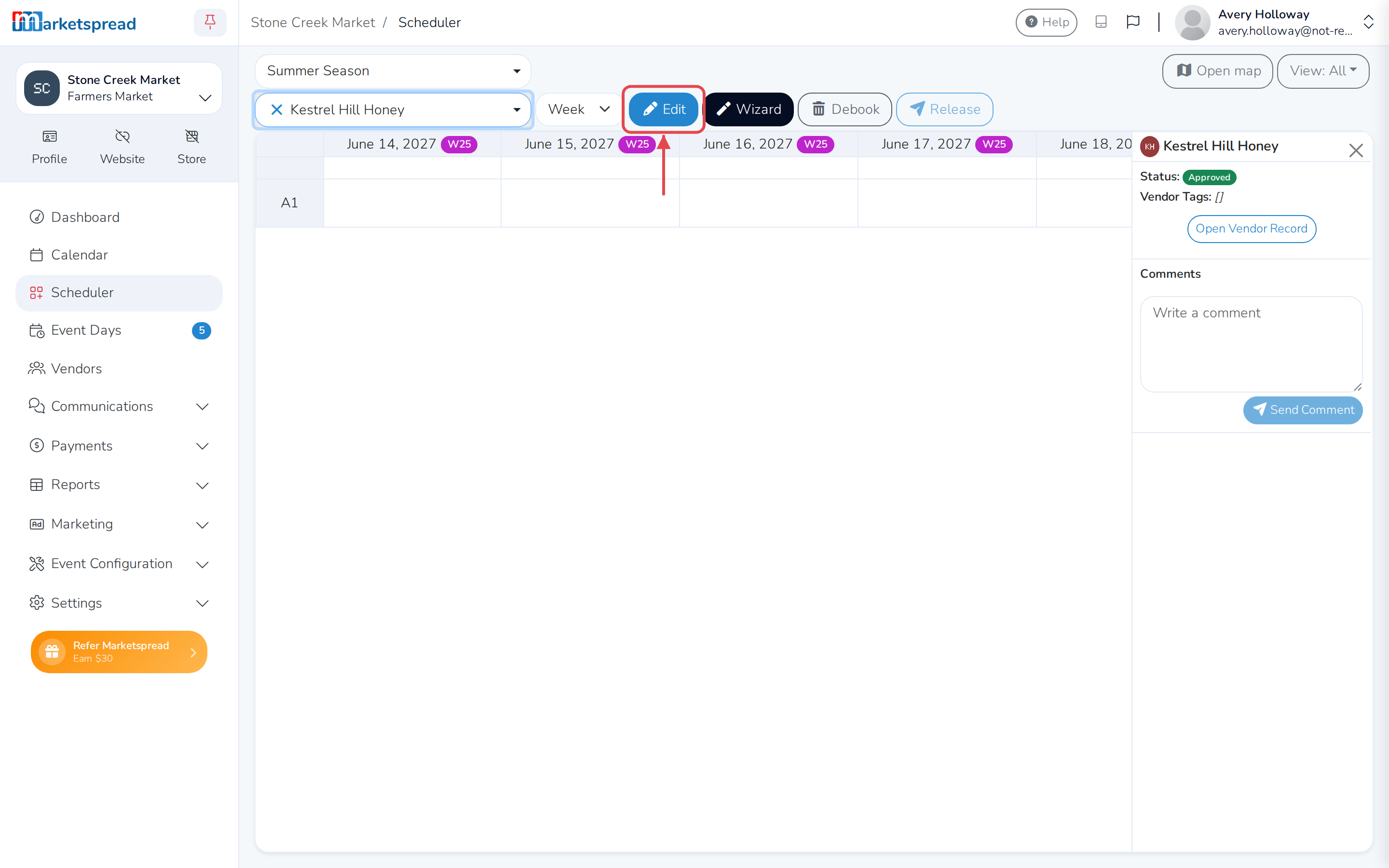1389x868 pixels.
Task: Go to Dashboard in sidebar
Action: click(119, 217)
